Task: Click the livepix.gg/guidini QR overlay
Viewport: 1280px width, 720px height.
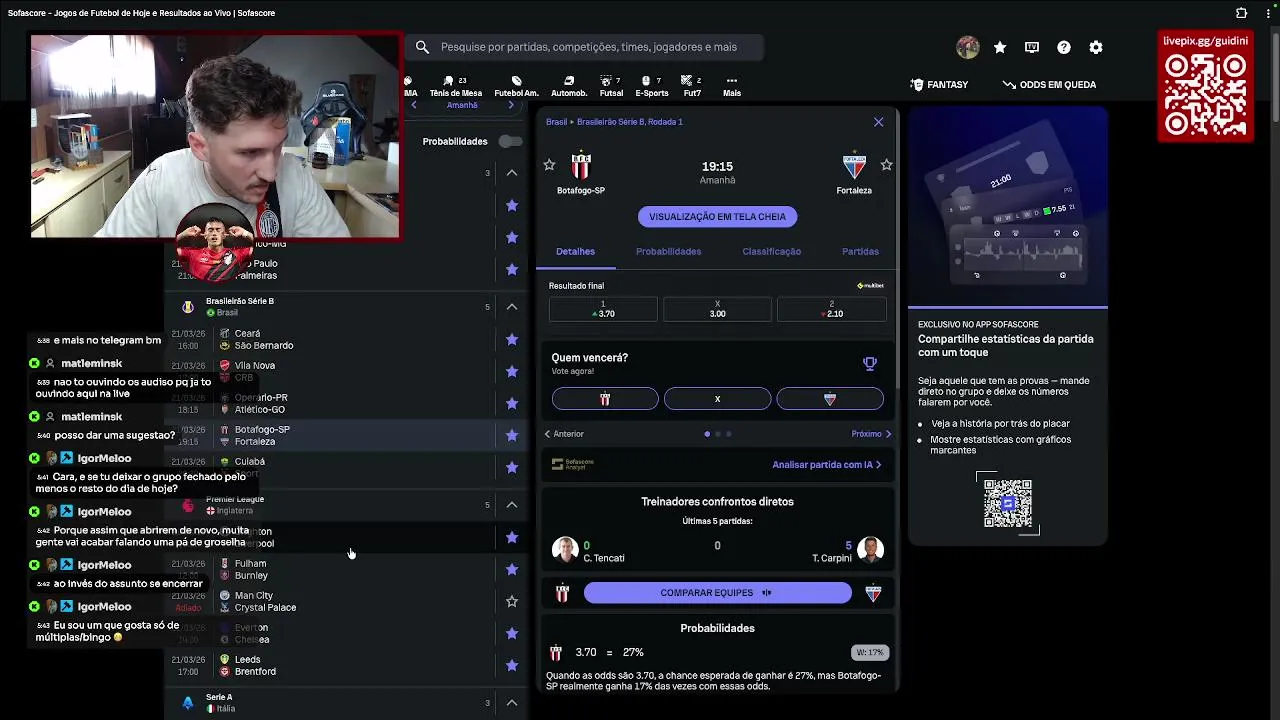Action: [x=1206, y=87]
